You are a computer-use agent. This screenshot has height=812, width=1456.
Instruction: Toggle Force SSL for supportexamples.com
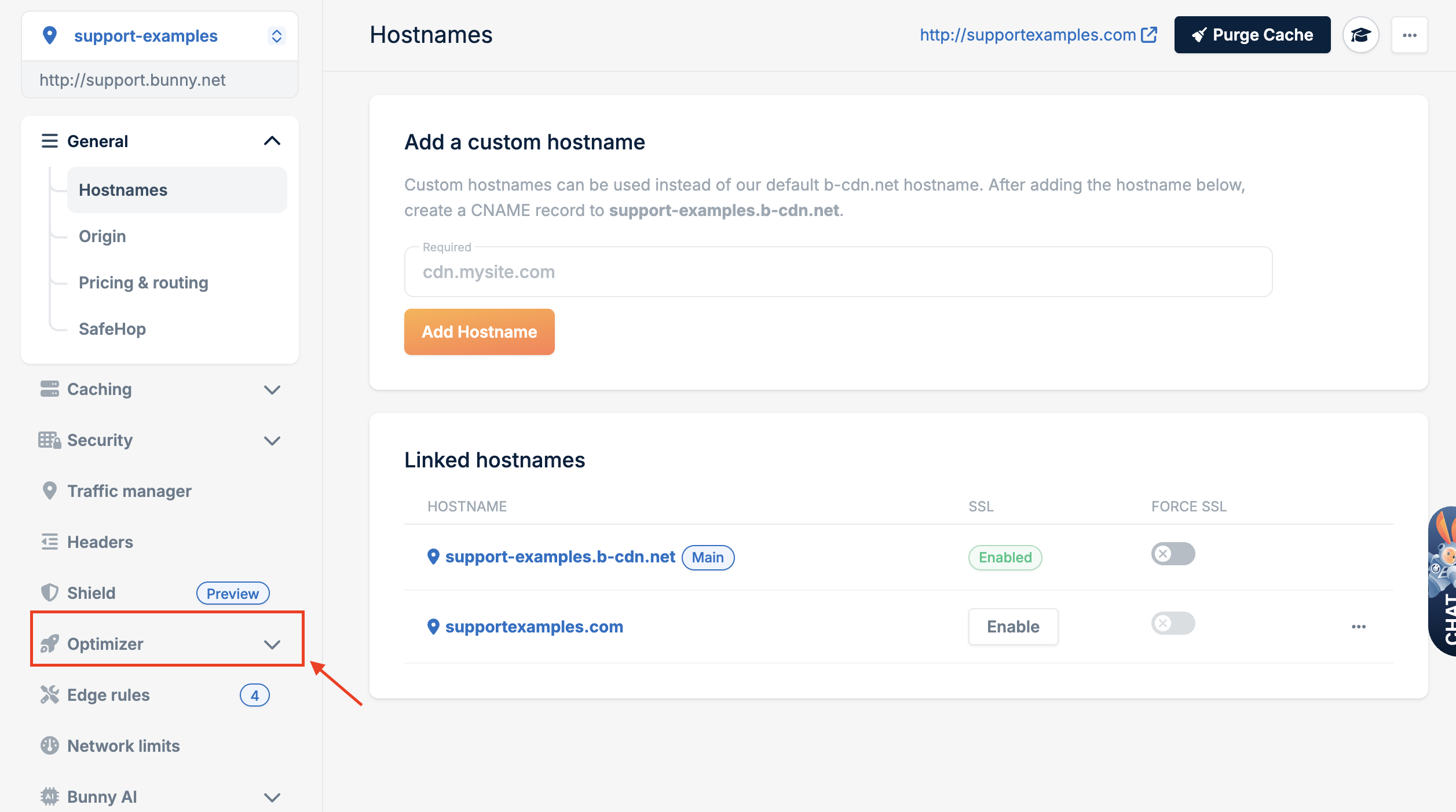pos(1172,623)
